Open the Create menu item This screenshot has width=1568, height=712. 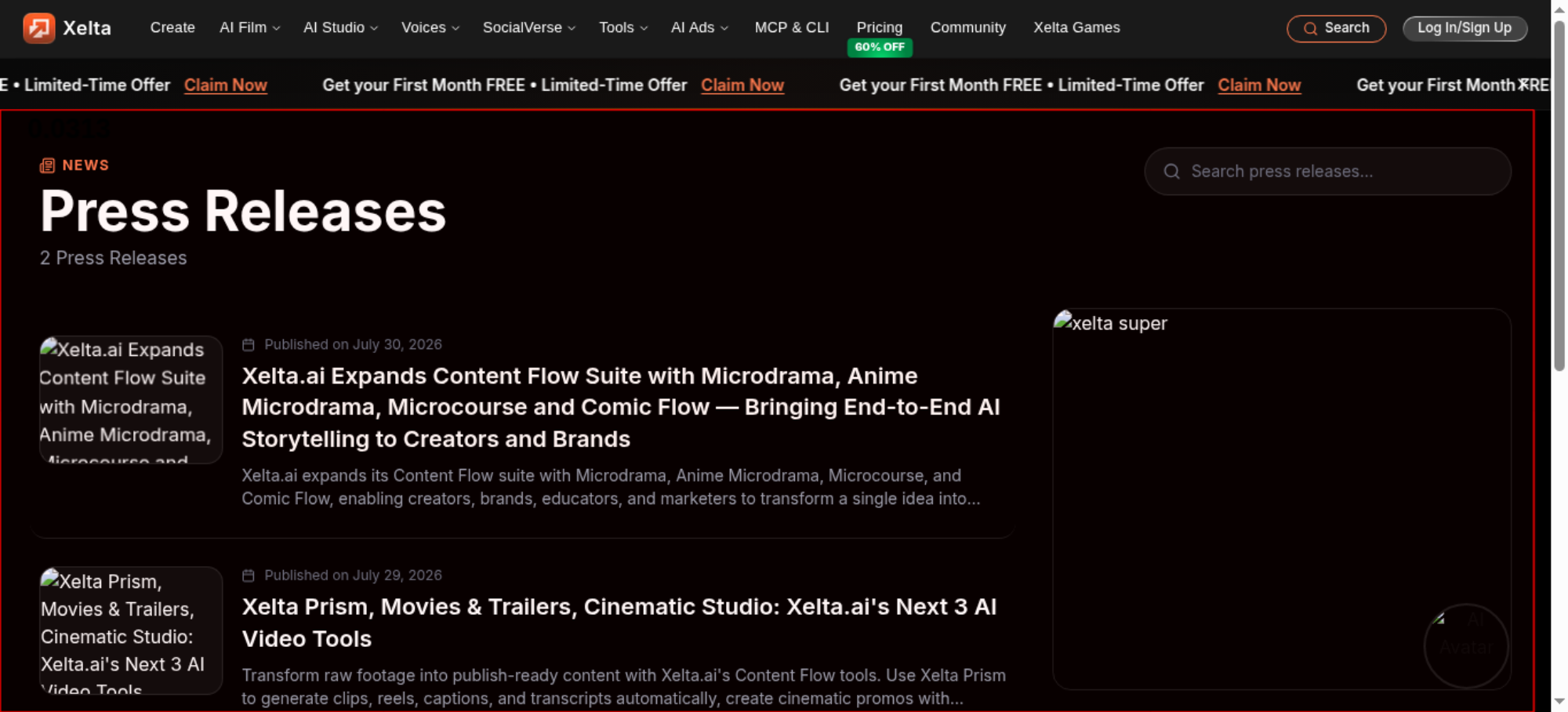[172, 27]
